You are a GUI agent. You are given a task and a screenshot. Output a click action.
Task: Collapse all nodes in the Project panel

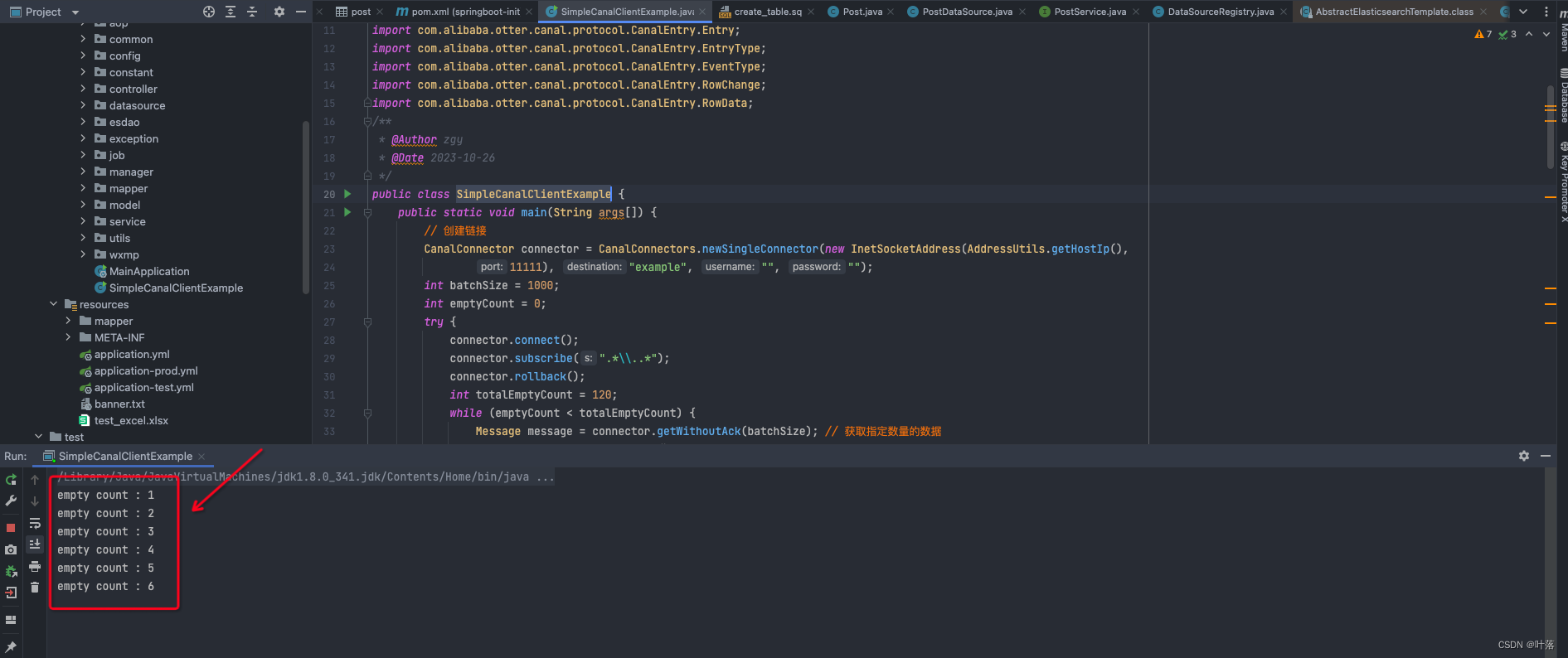pyautogui.click(x=252, y=12)
